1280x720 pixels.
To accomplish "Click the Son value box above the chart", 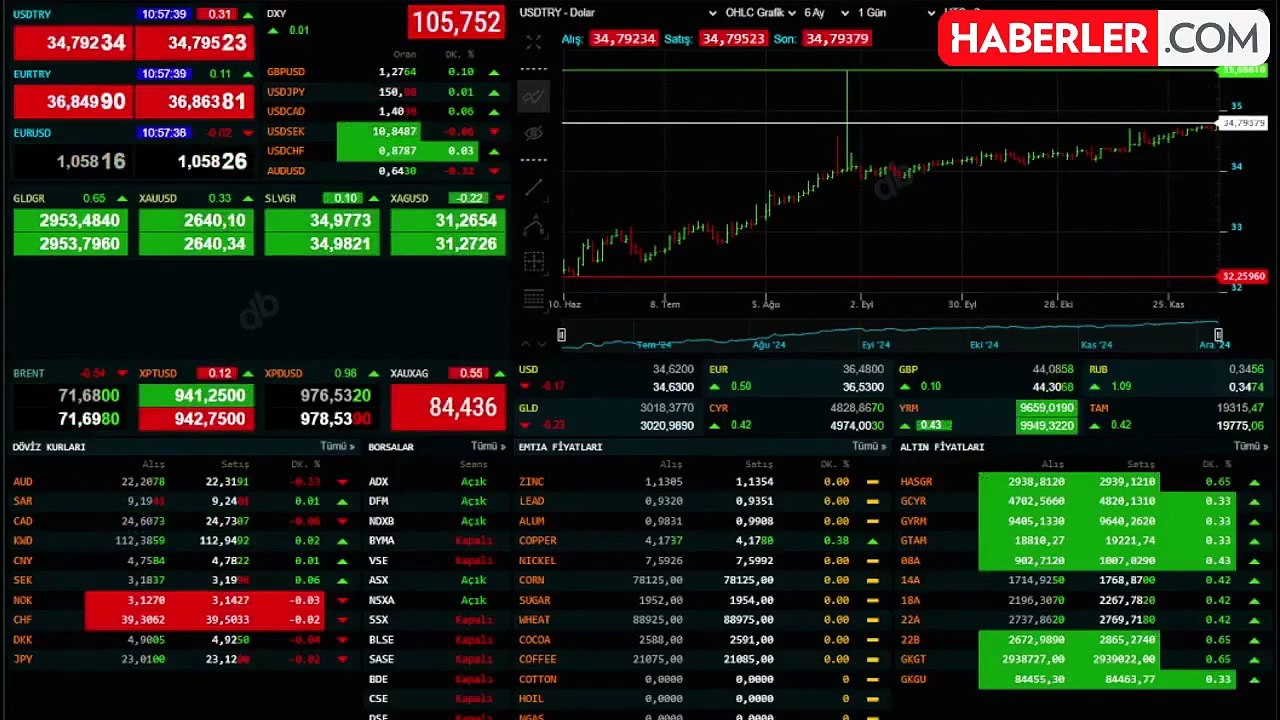I will [836, 39].
